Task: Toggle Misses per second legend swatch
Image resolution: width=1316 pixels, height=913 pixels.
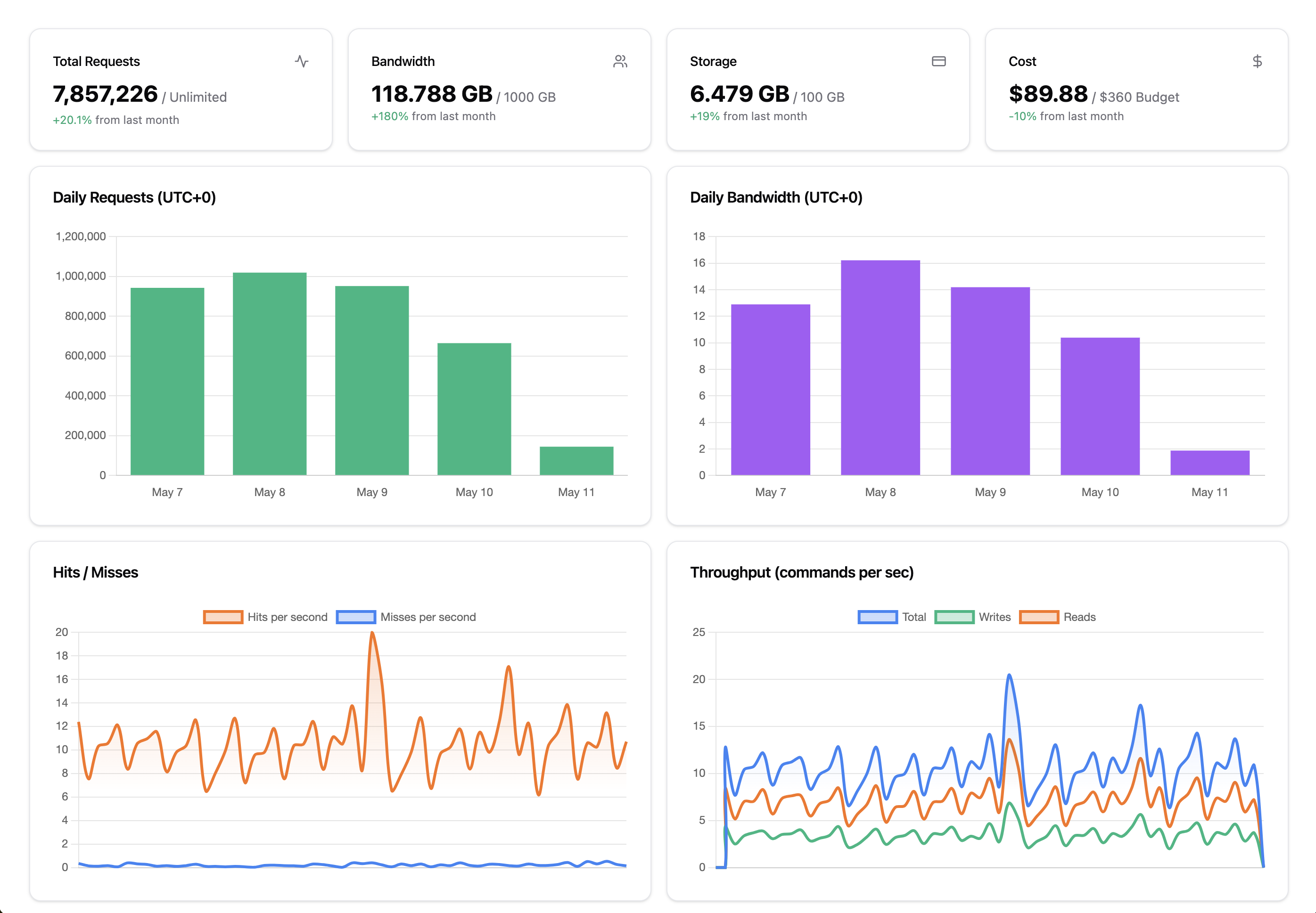Action: 356,617
